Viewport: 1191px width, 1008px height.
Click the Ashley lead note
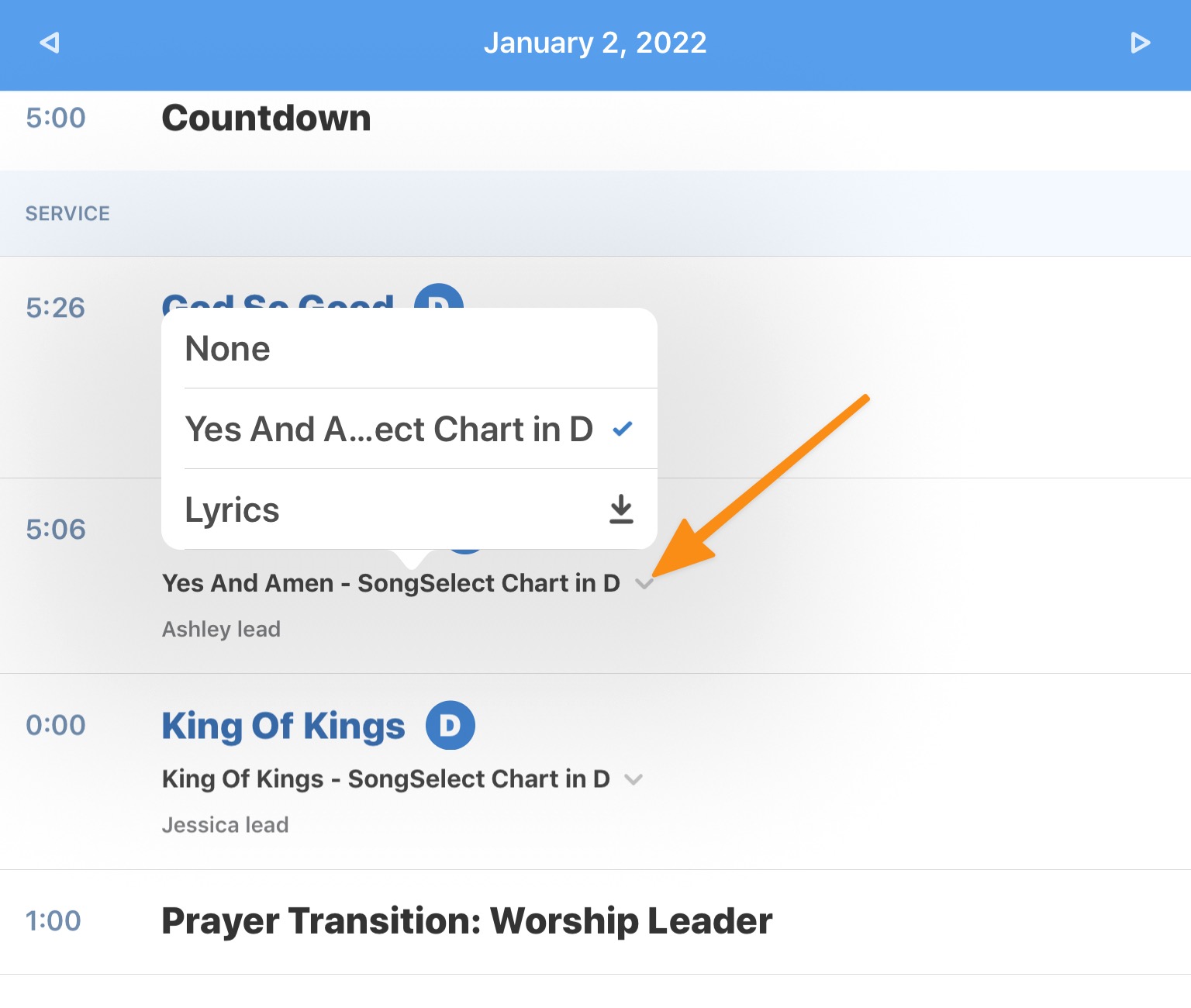pyautogui.click(x=221, y=629)
